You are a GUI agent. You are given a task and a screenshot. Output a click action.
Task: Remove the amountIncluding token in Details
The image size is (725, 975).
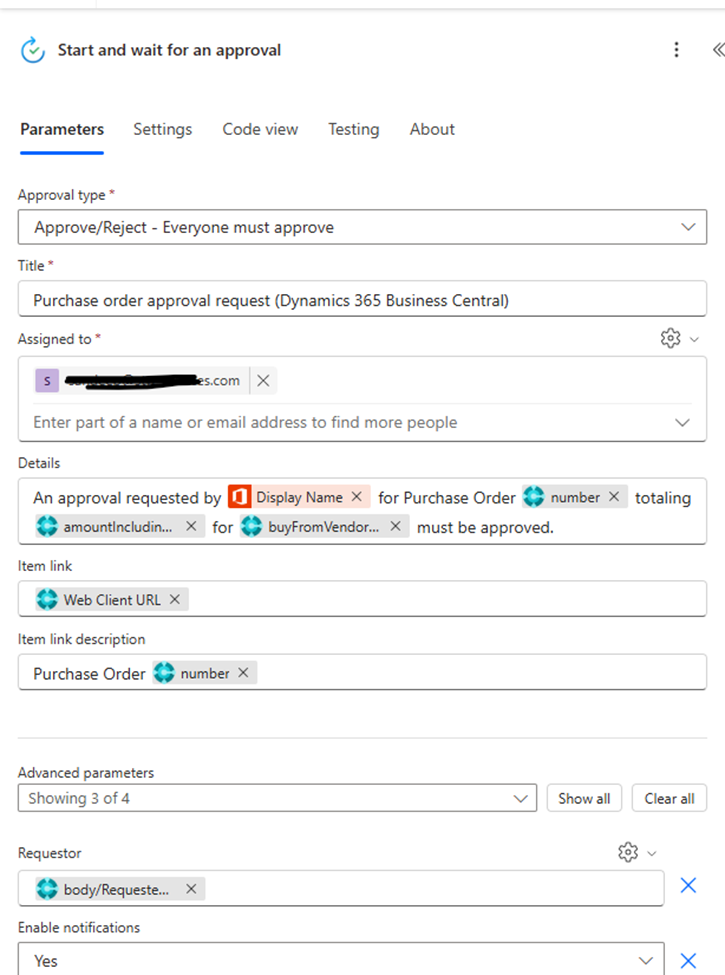191,526
